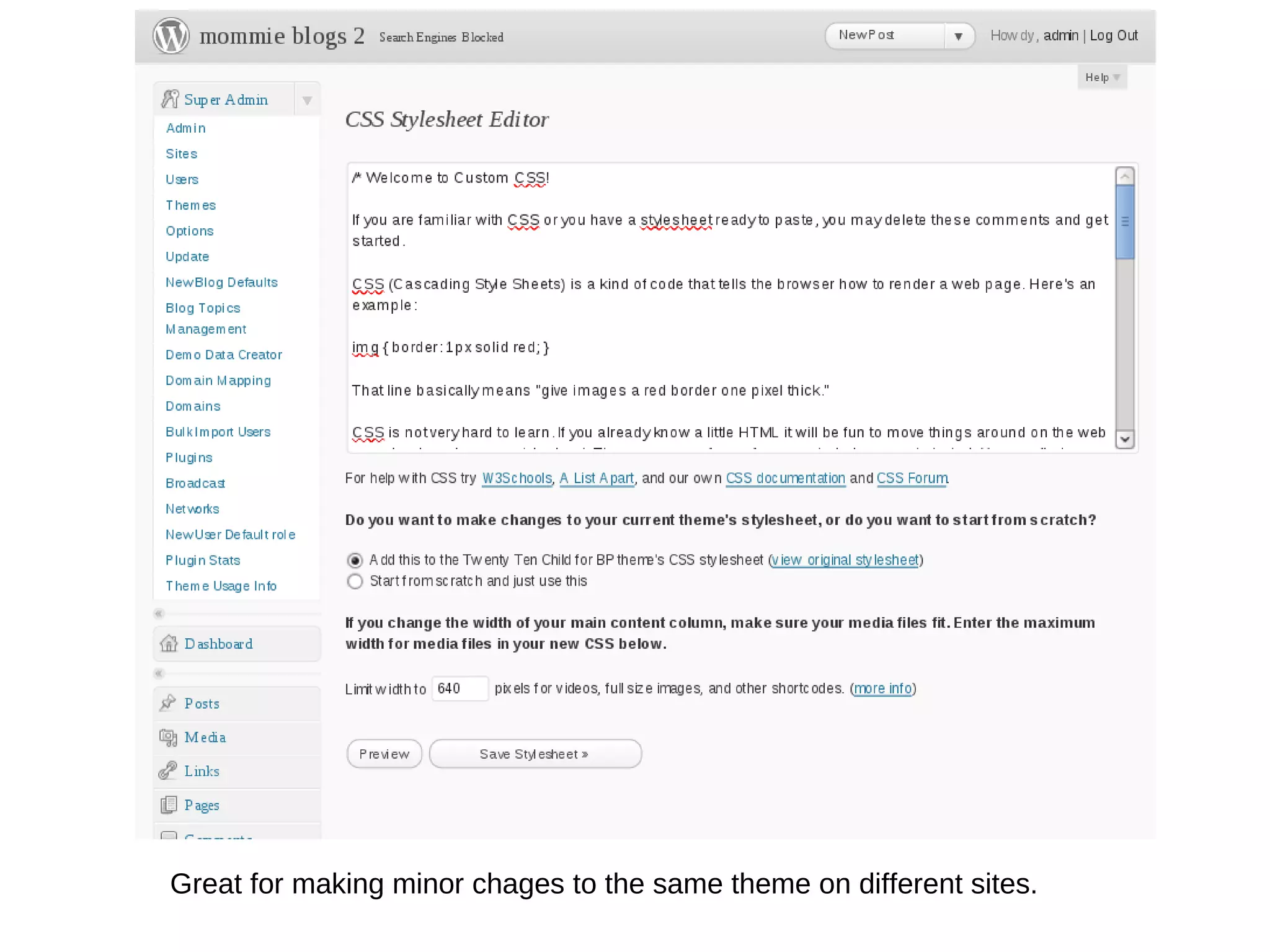This screenshot has width=1270, height=952.
Task: Open the CSS documentation link
Action: 786,478
